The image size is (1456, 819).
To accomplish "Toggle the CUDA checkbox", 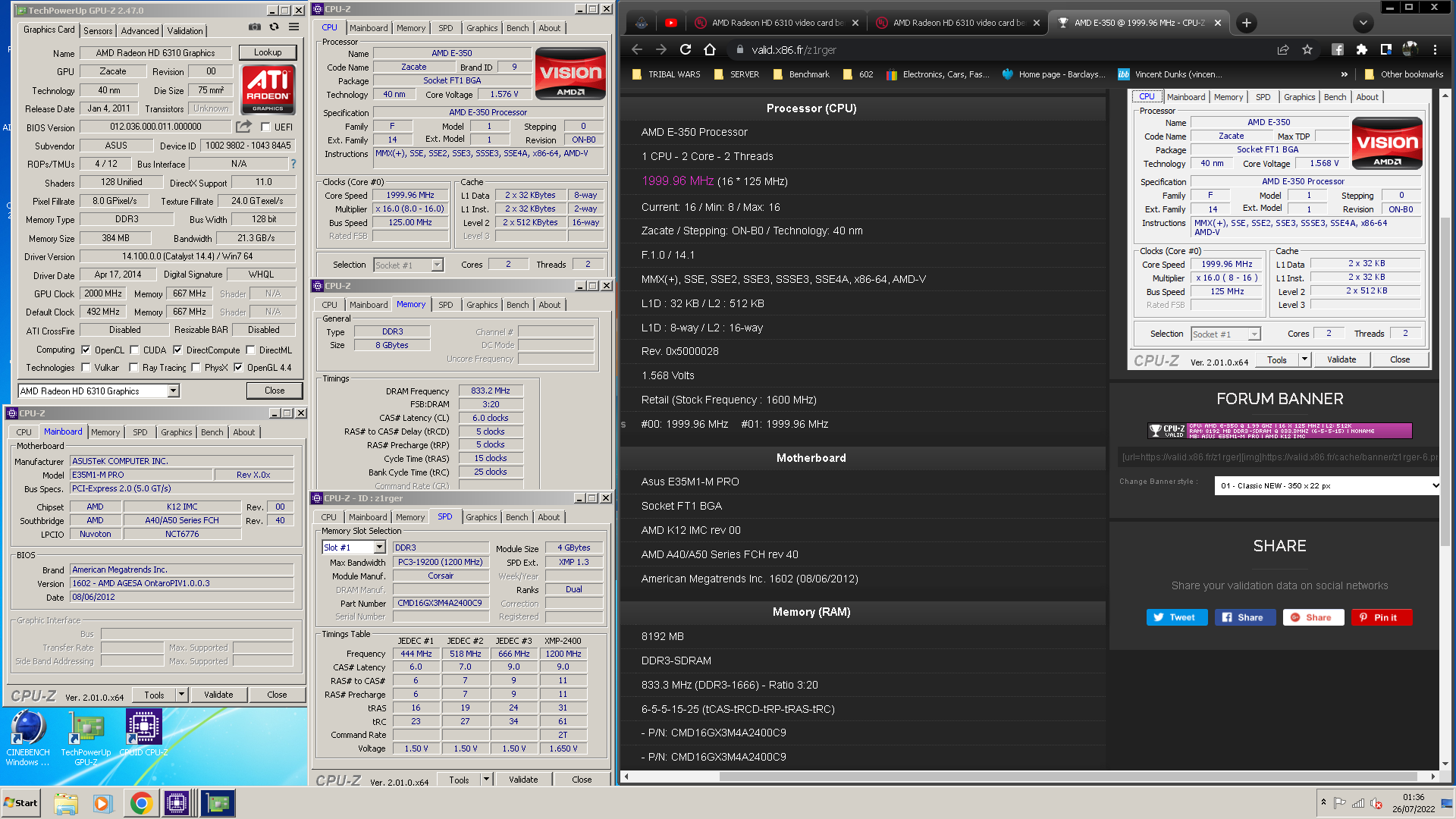I will click(x=134, y=350).
